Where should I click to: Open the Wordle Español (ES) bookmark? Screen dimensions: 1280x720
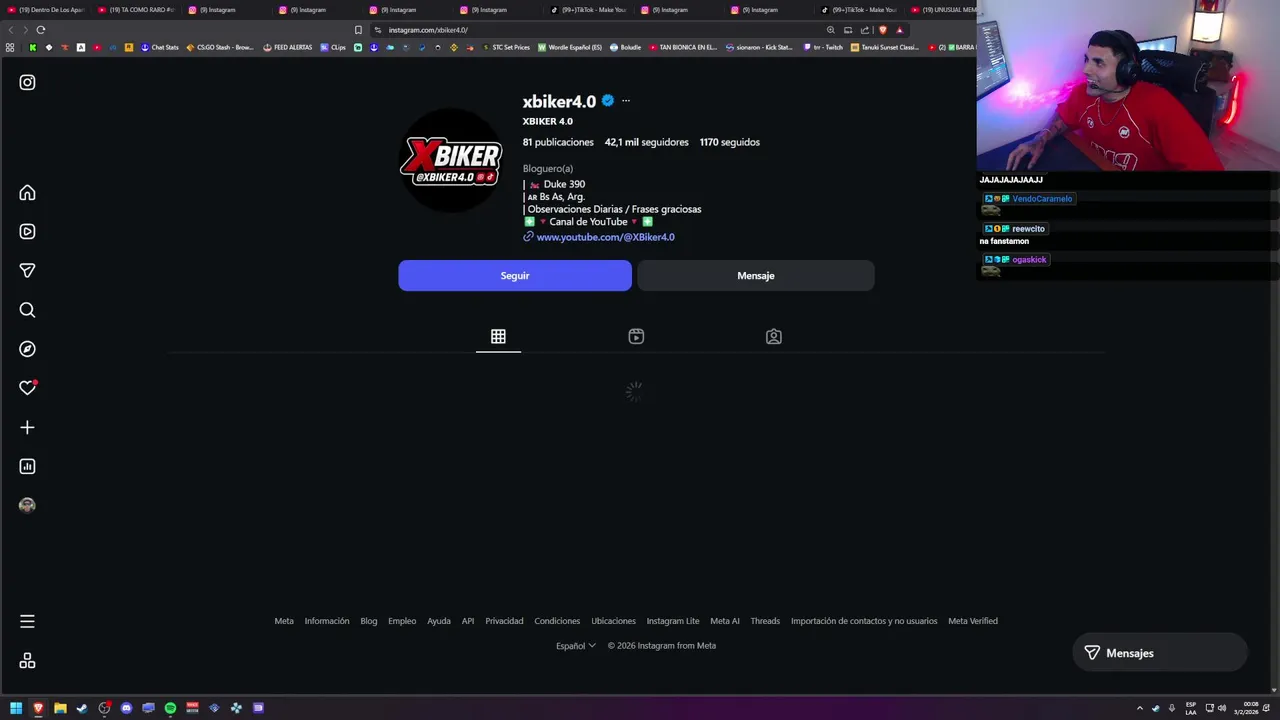pyautogui.click(x=570, y=47)
